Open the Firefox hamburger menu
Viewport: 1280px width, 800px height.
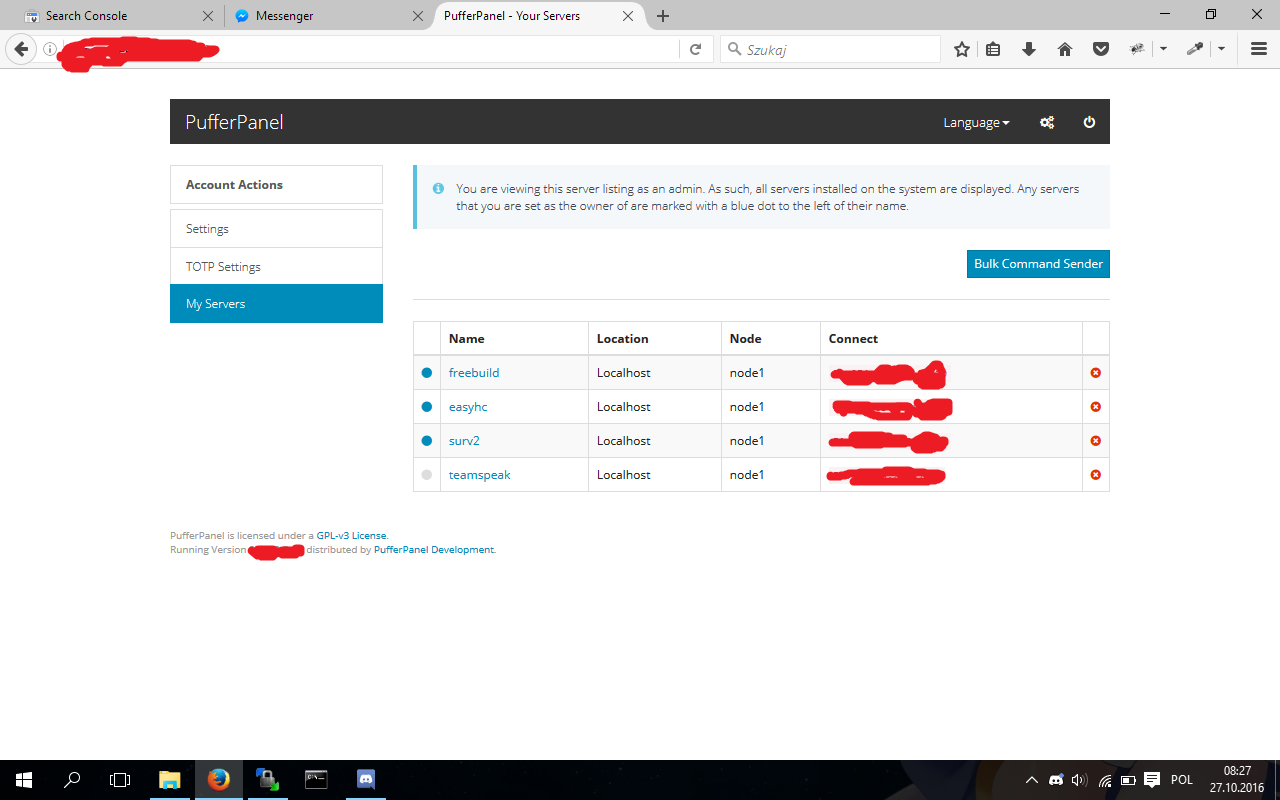tap(1259, 49)
